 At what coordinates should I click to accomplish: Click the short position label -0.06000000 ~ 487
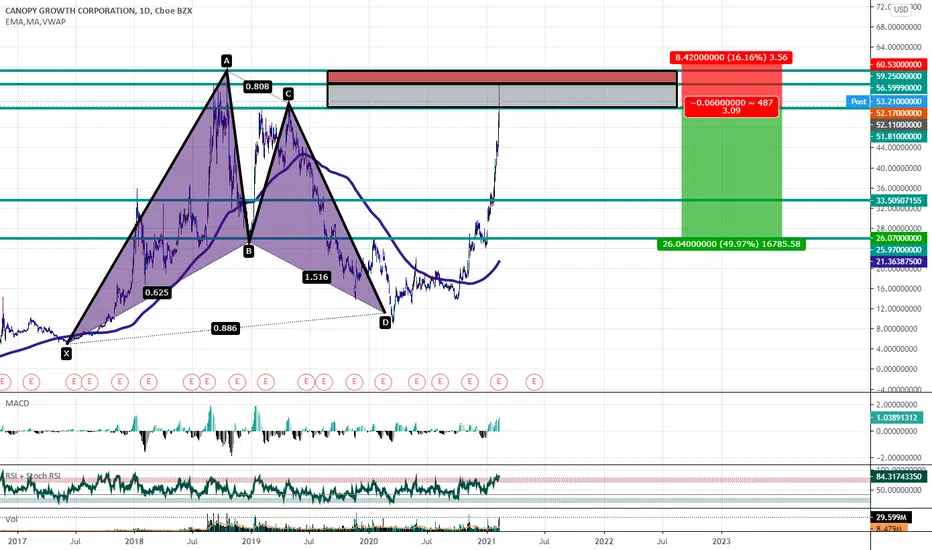point(731,106)
